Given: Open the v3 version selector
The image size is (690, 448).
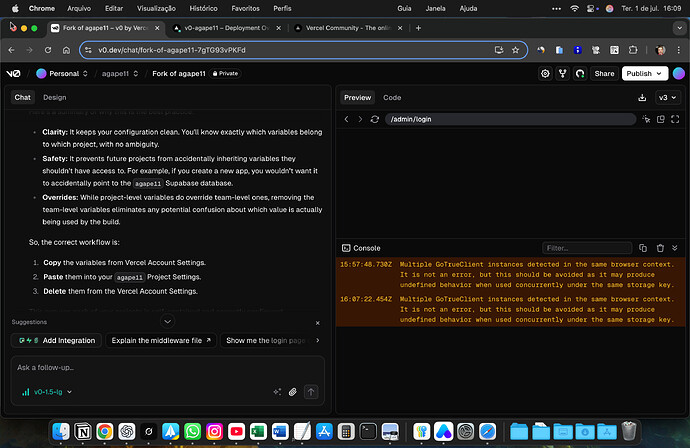Looking at the screenshot, I should click(x=667, y=98).
